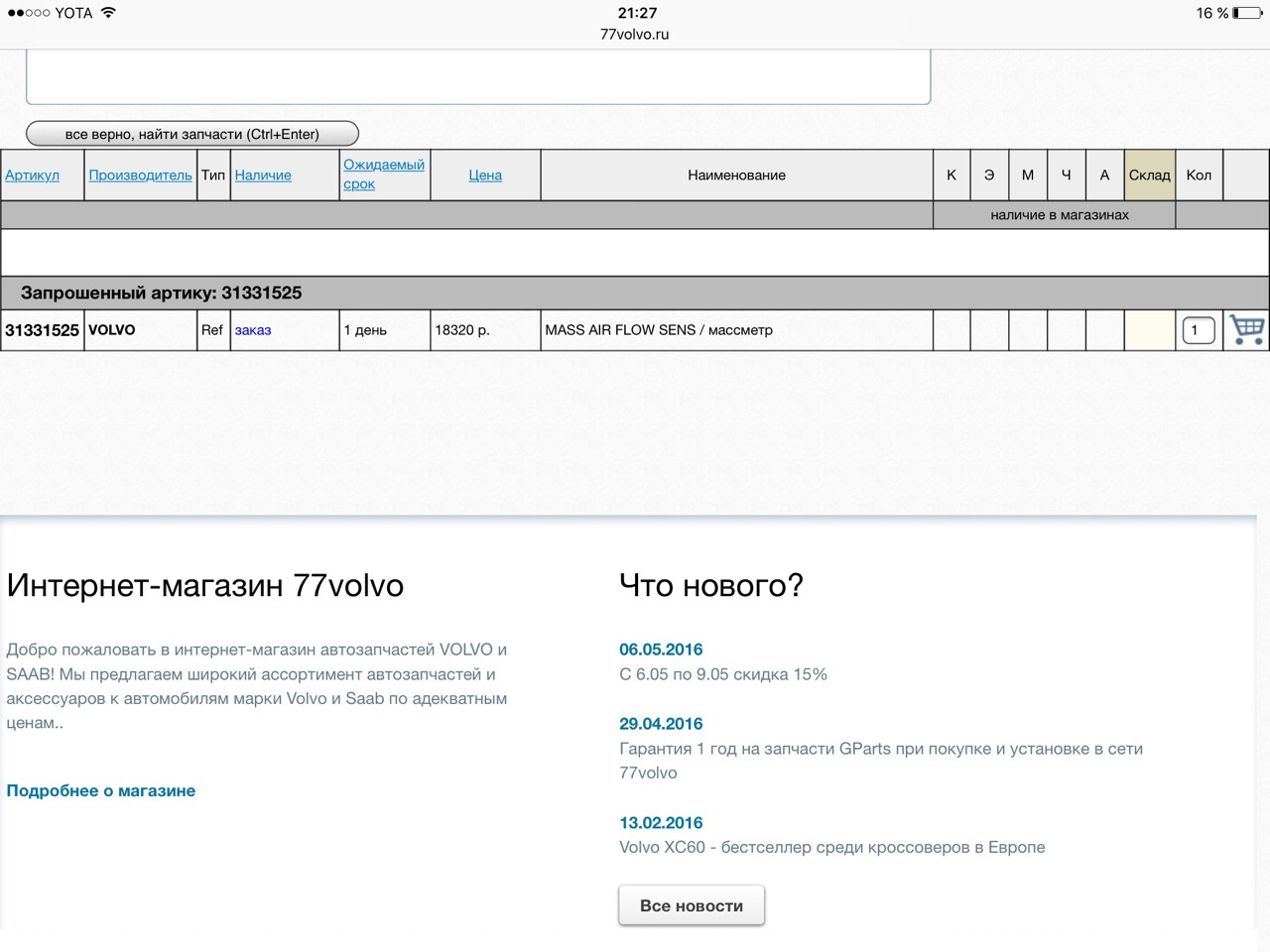Click article number 31331525 cell
Image resolution: width=1270 pixels, height=952 pixels.
42,330
